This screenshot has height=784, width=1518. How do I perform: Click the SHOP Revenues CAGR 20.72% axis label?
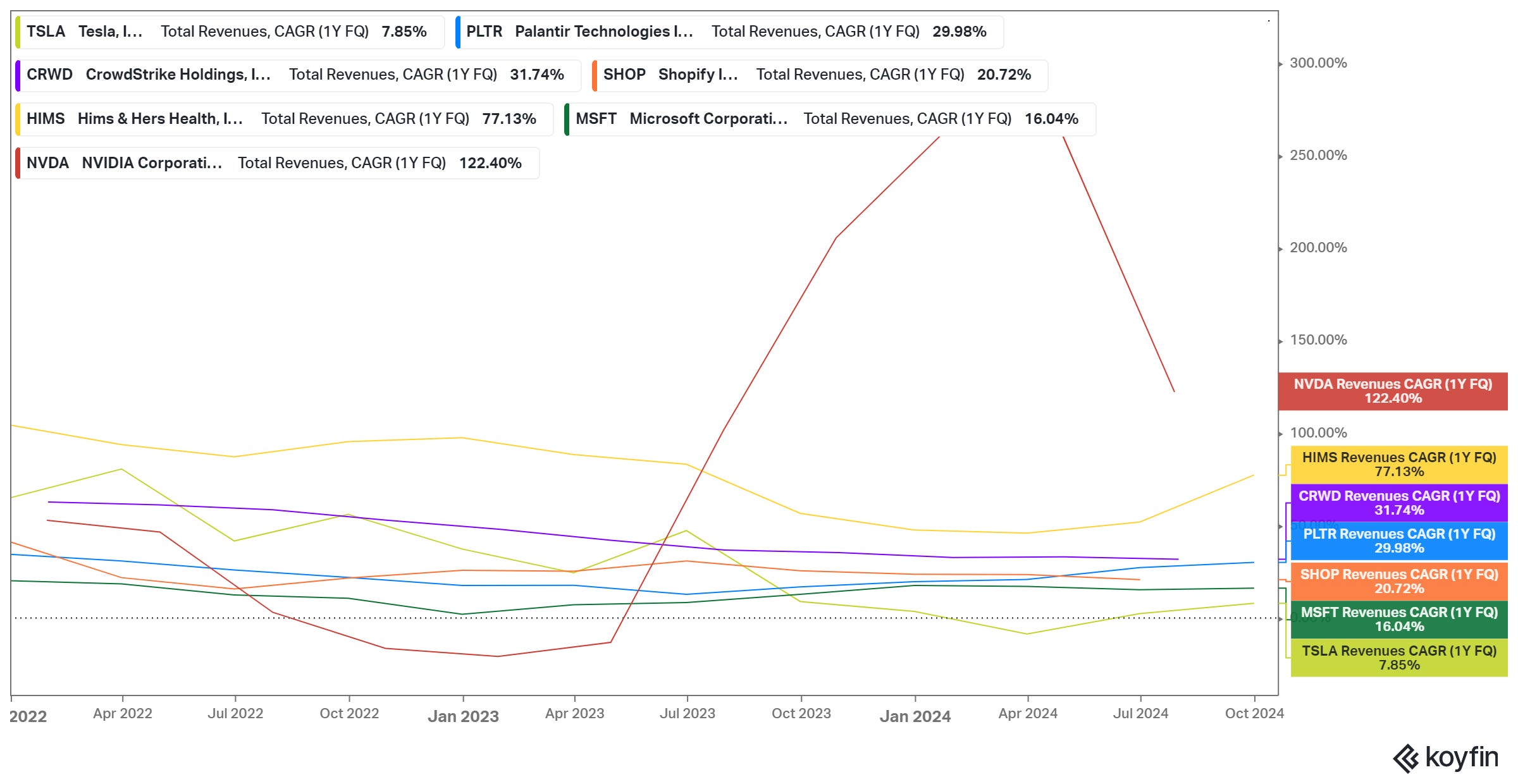coord(1399,582)
